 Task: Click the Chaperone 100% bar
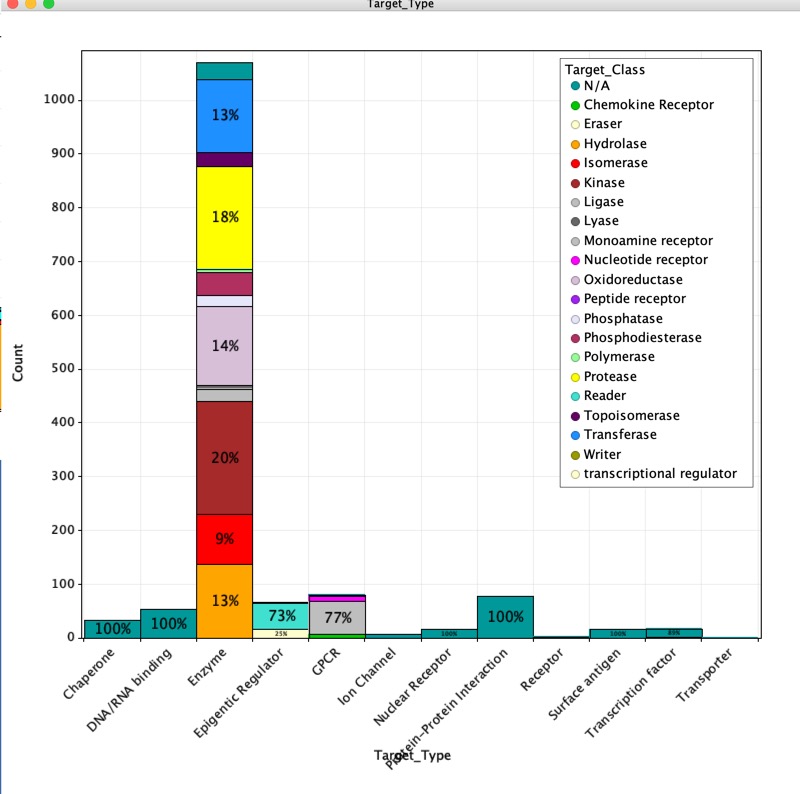(112, 629)
